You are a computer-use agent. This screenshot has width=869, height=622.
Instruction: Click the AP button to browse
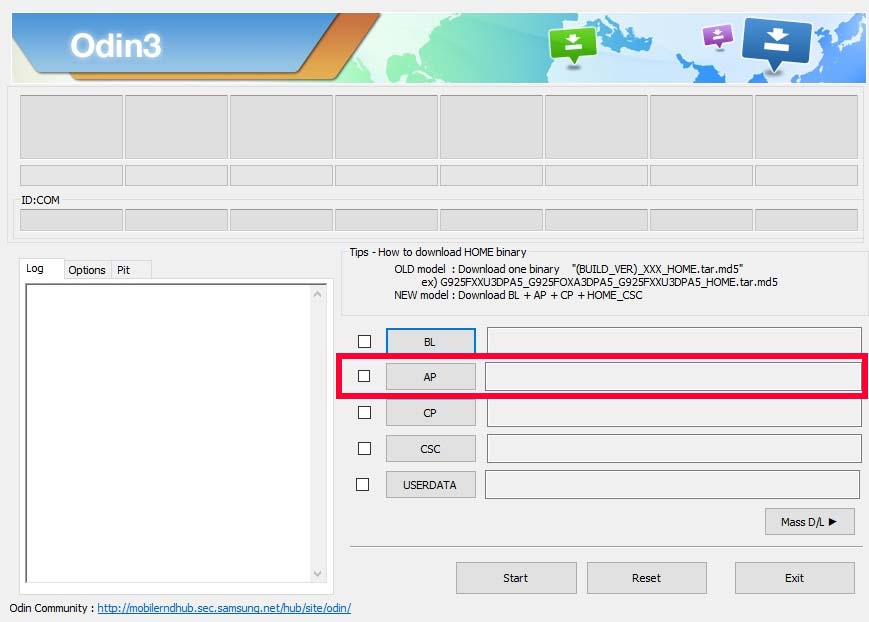click(x=431, y=377)
